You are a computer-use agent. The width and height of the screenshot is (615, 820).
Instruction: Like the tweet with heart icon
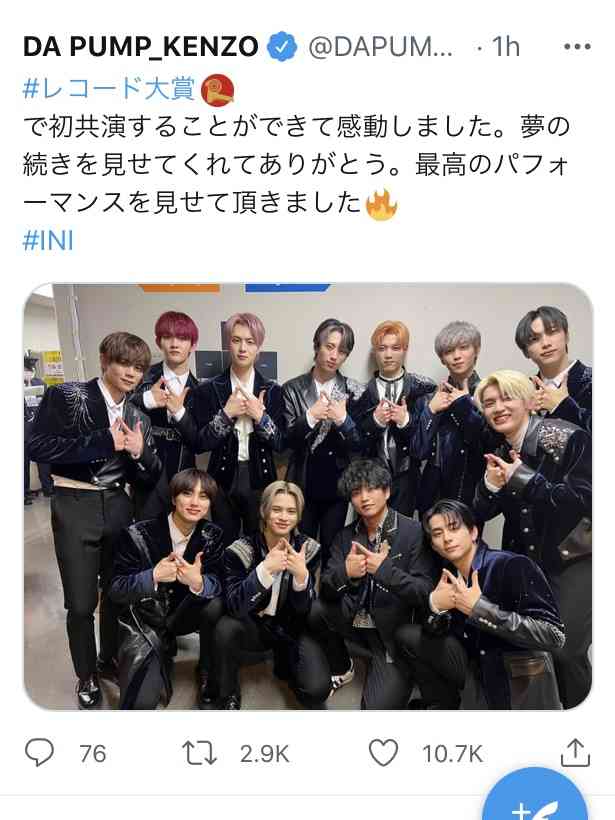(x=383, y=753)
